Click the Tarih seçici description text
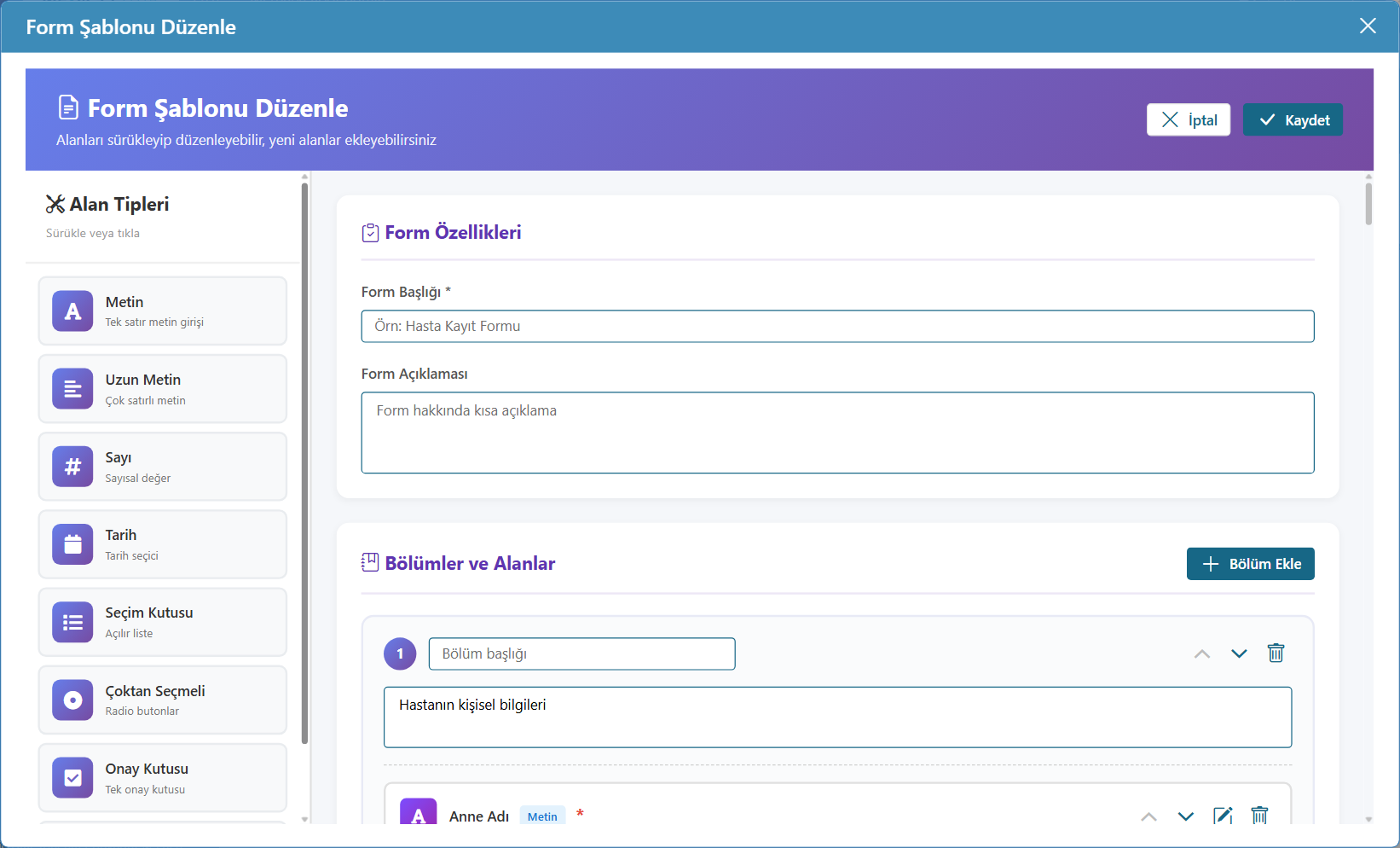This screenshot has height=848, width=1400. coord(132,556)
